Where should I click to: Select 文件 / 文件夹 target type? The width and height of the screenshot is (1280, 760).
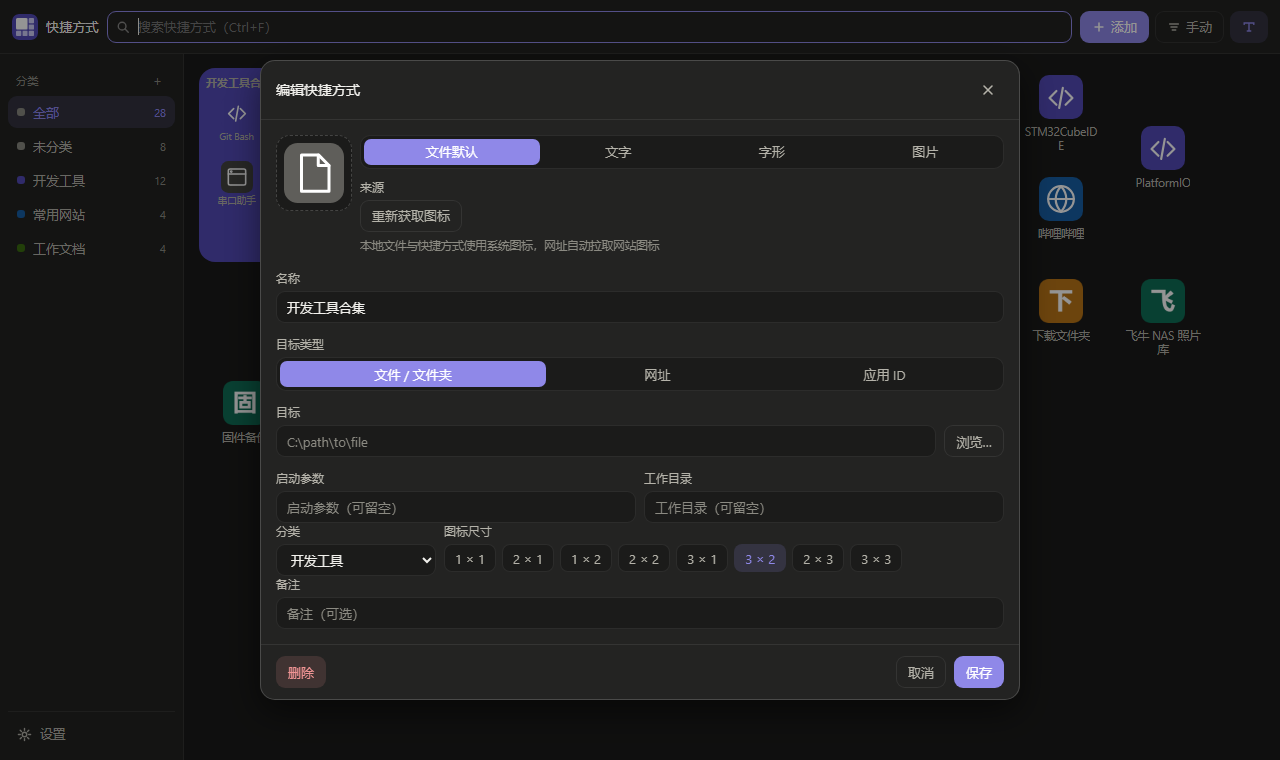click(413, 374)
